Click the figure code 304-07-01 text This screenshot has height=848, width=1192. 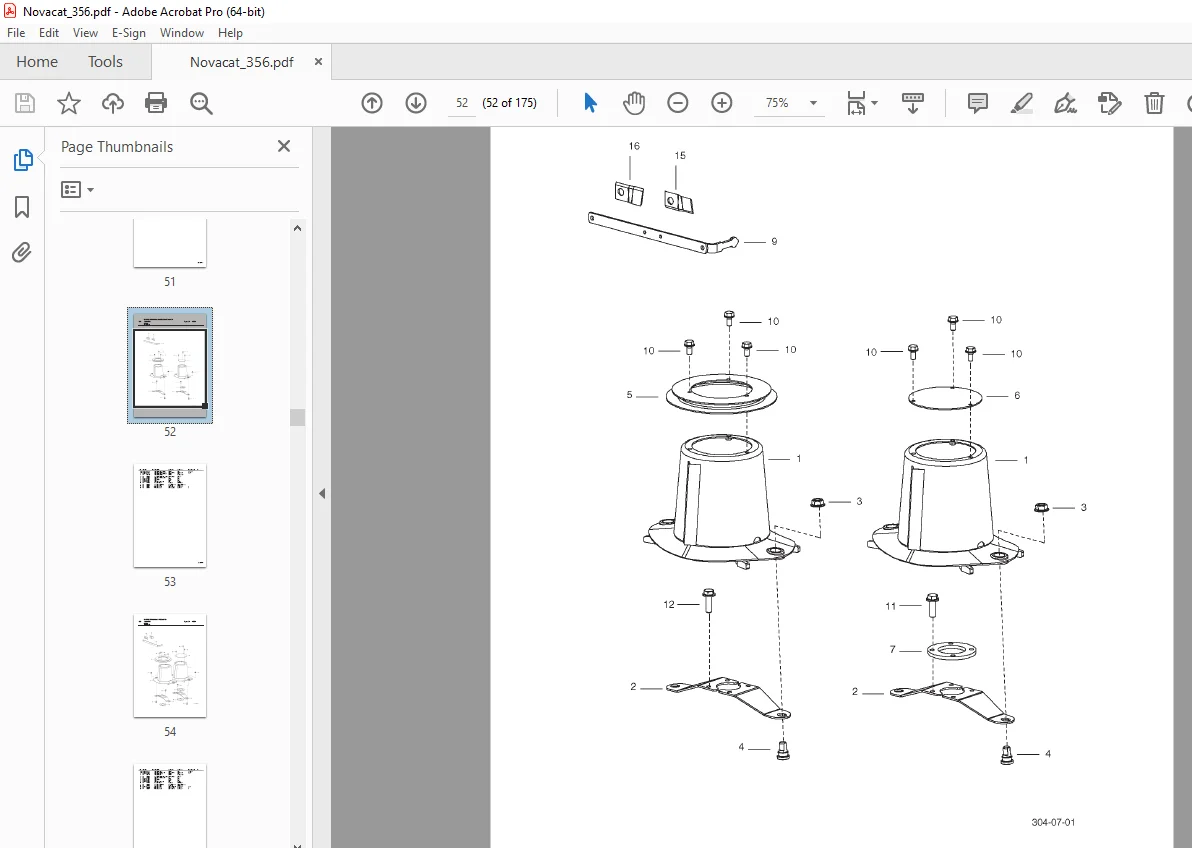(x=1053, y=822)
